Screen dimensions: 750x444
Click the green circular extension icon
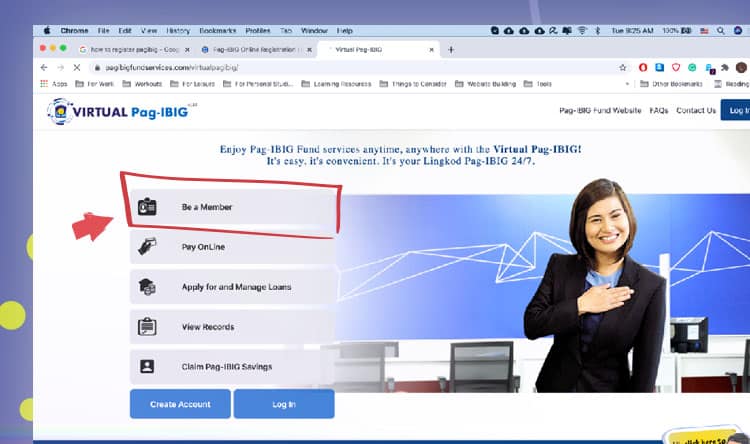692,67
